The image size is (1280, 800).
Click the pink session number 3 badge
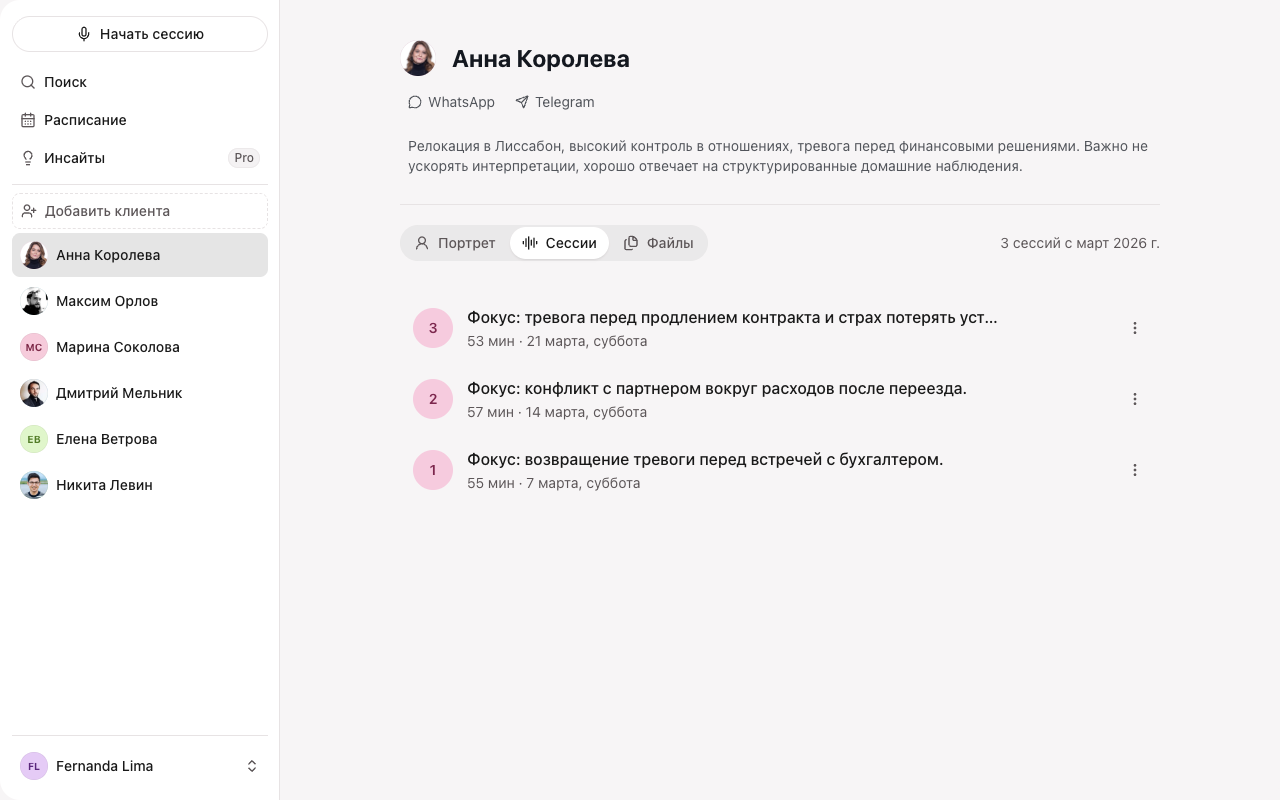433,328
